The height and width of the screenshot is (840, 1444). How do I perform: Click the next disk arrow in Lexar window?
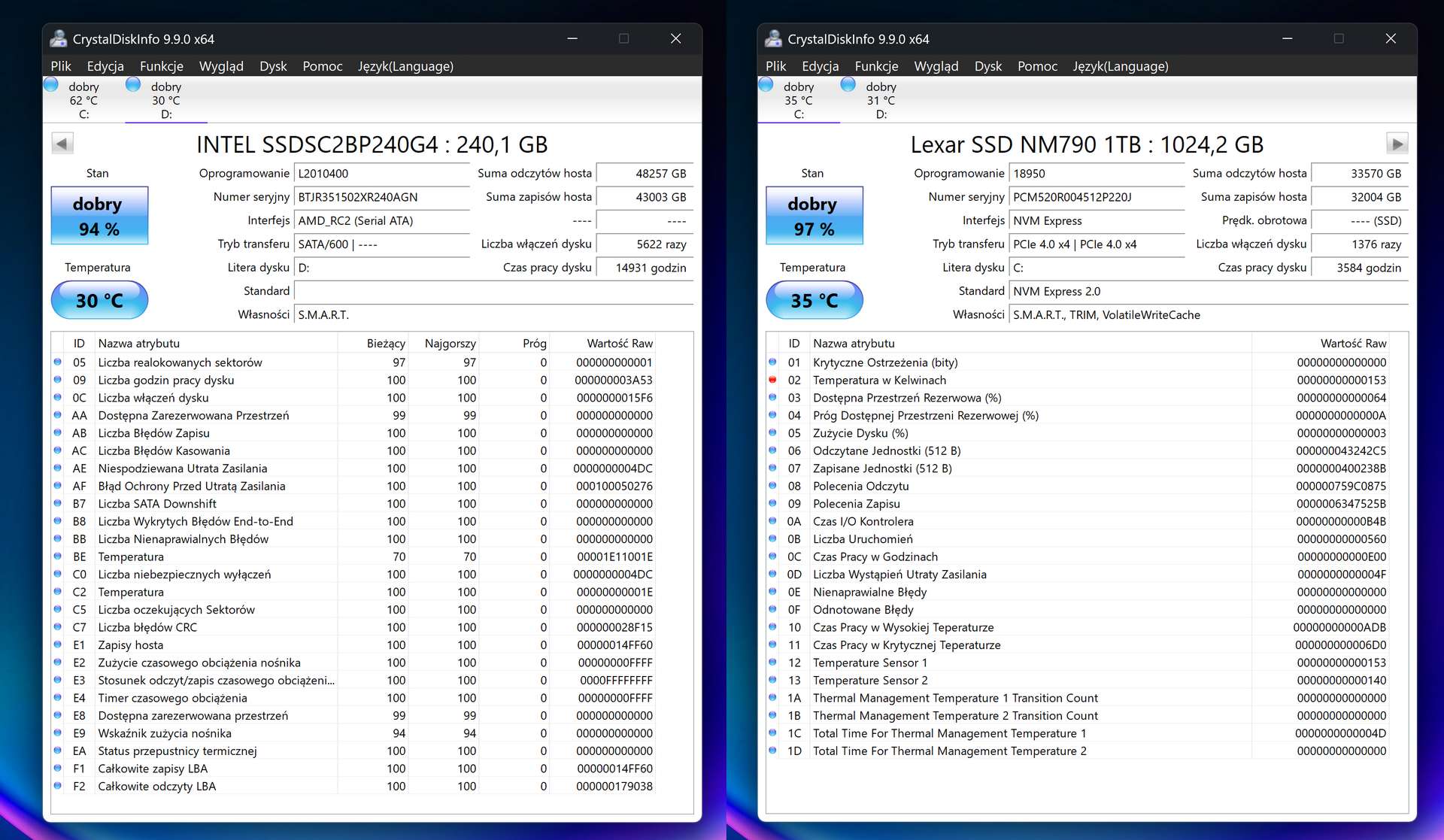point(1397,143)
